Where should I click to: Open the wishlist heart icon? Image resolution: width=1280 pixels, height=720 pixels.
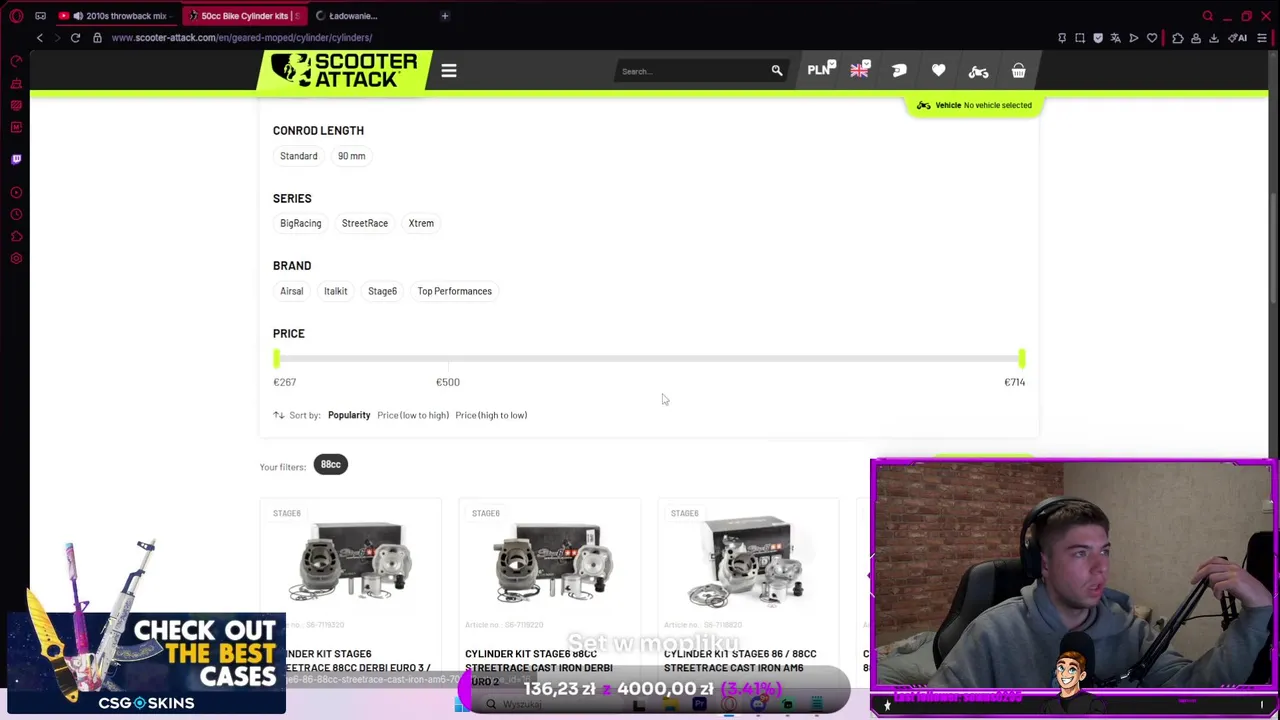938,70
